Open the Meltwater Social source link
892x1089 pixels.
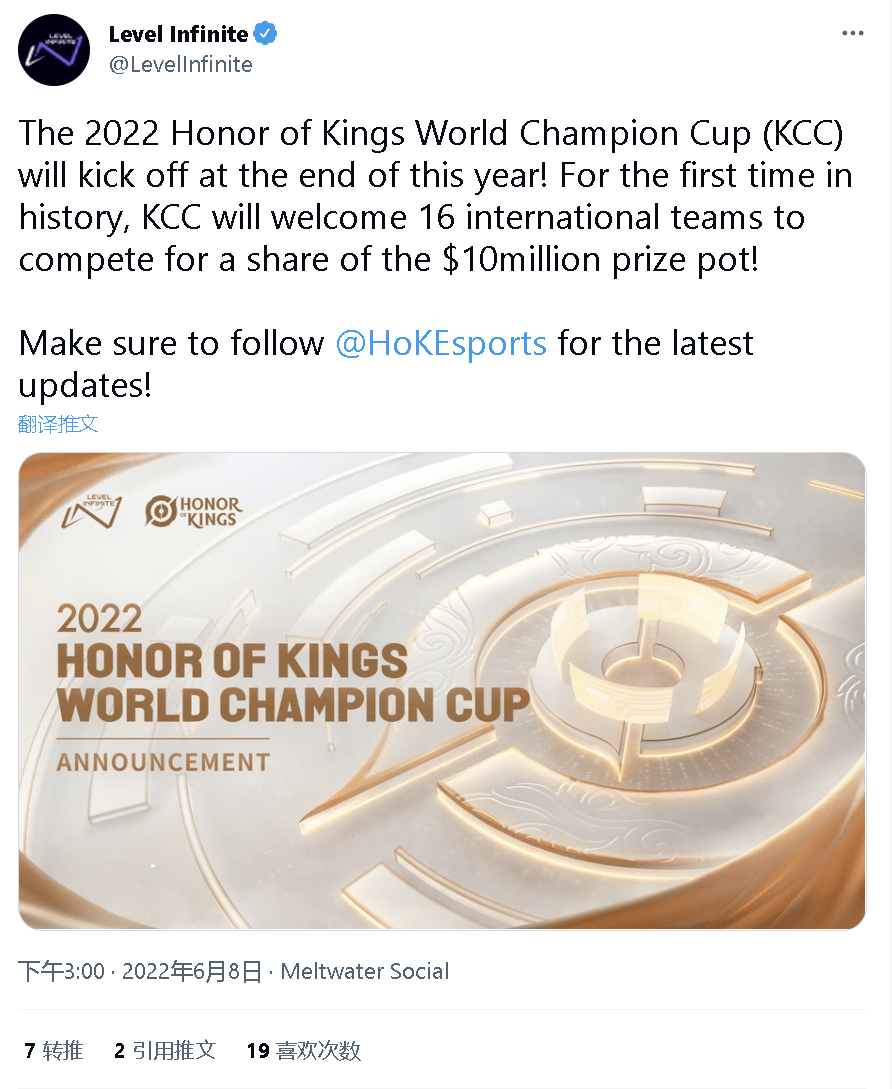[365, 971]
